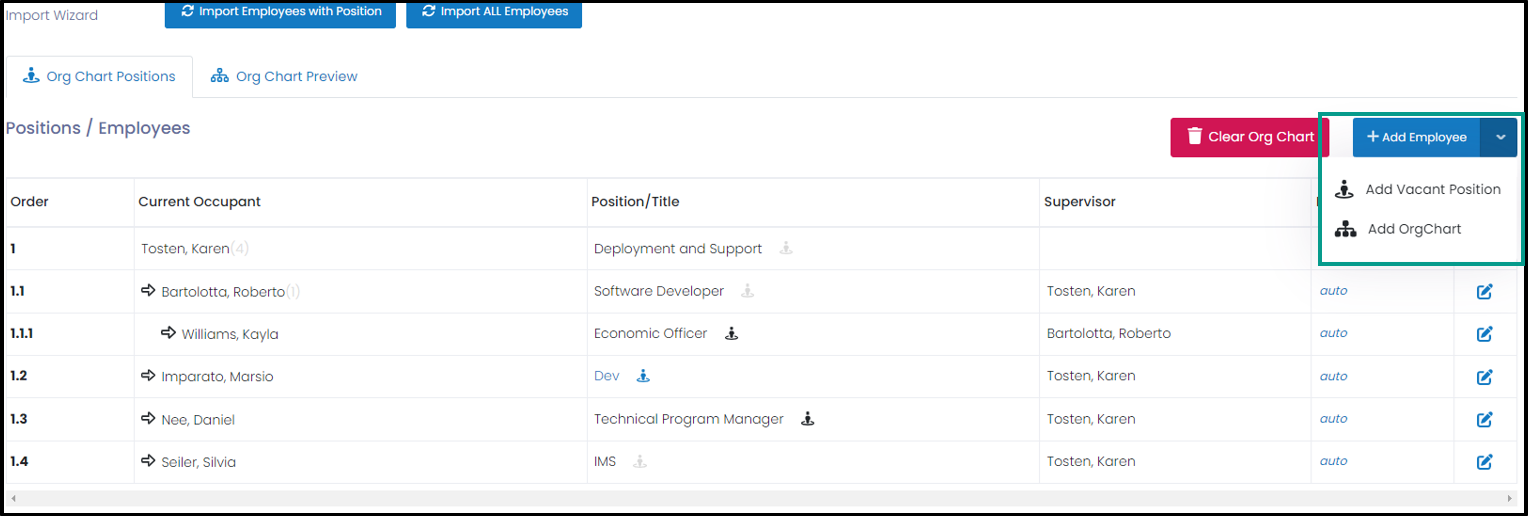Click faded icon beside Deployment and Support

pos(786,248)
